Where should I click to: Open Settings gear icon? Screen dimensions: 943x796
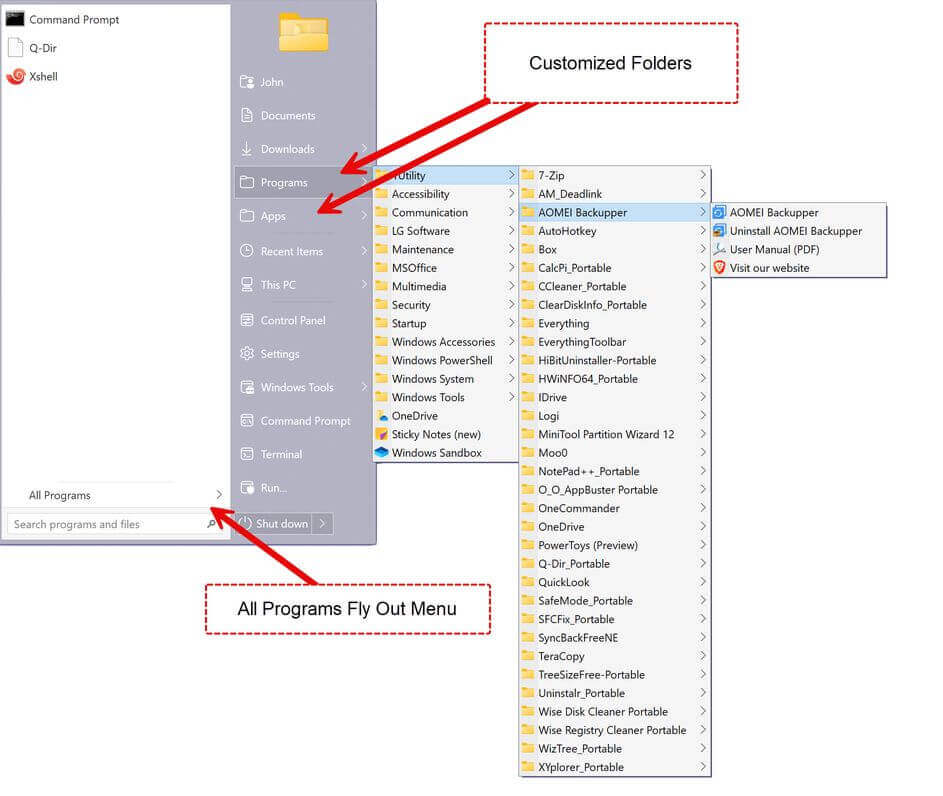[x=247, y=354]
